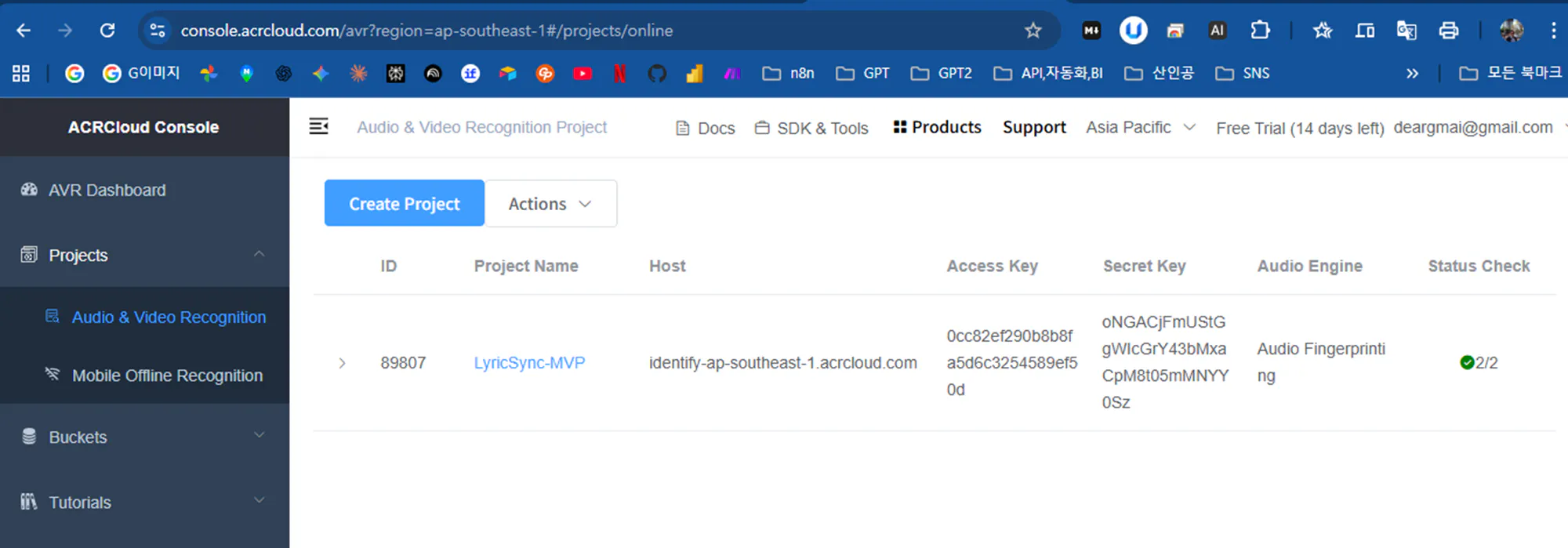Reload the current browser page
Viewport: 1568px width, 548px height.
(107, 31)
